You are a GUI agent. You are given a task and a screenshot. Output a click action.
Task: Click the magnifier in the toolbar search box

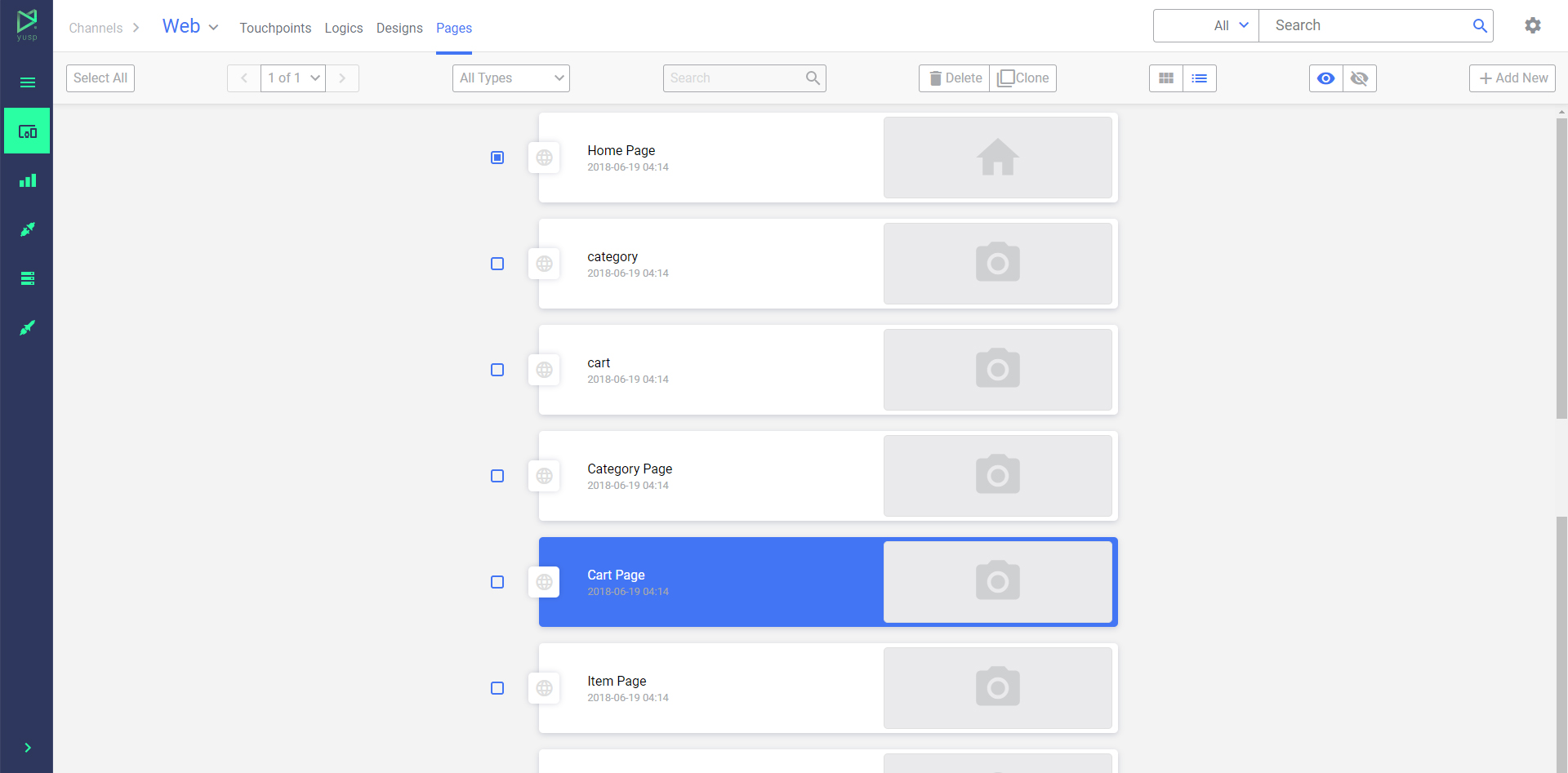coord(813,78)
